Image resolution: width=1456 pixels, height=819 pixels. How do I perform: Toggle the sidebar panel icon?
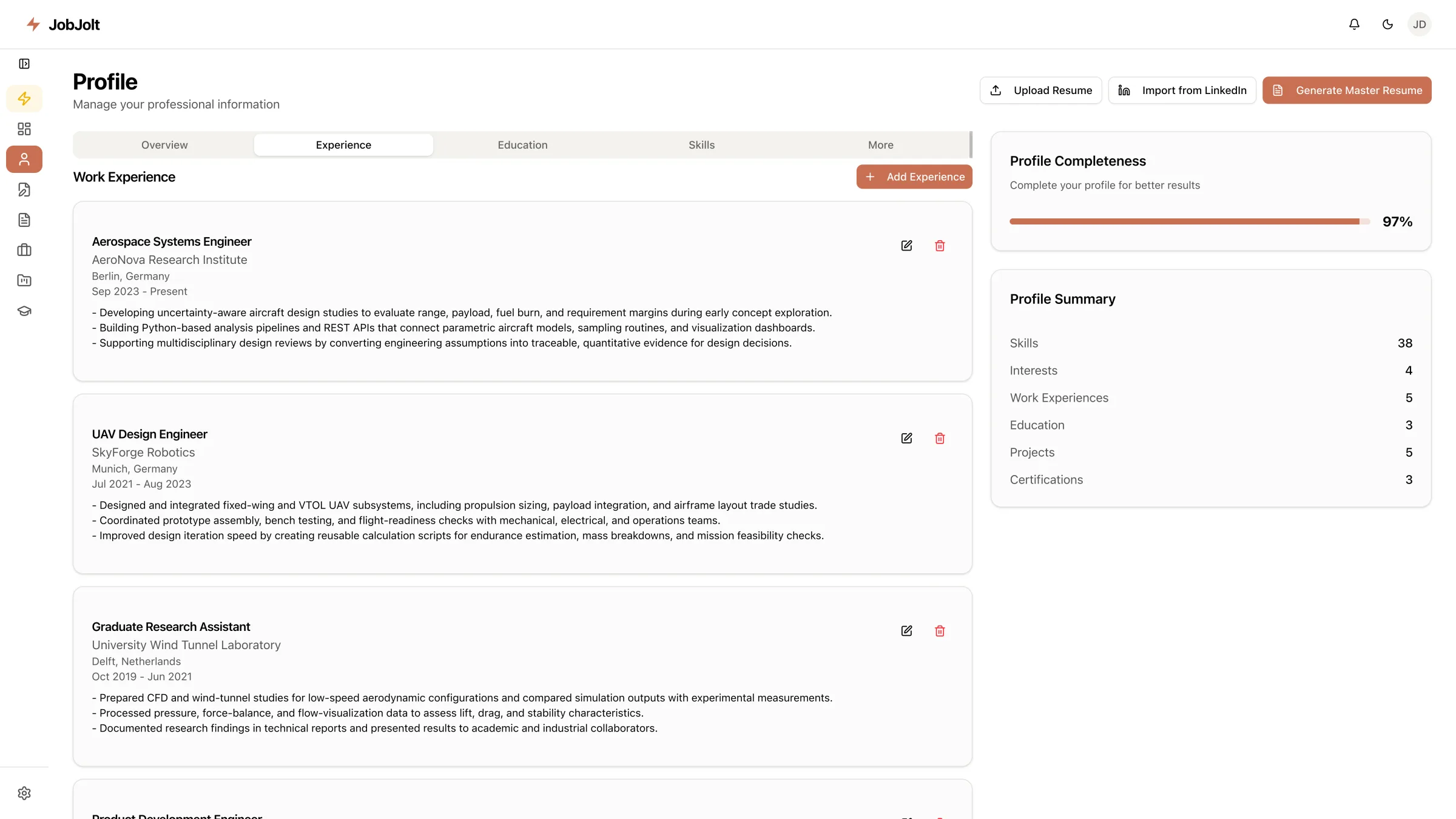coord(24,64)
